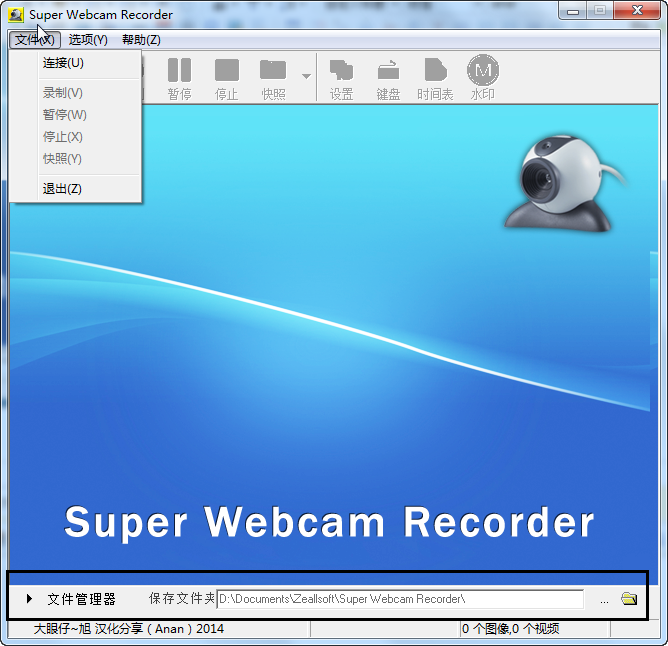Choose 停止(X) from the file menu
668x646 pixels.
tap(75, 137)
